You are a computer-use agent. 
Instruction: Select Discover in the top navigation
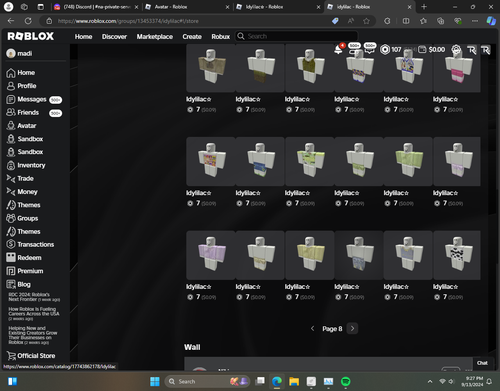point(114,36)
